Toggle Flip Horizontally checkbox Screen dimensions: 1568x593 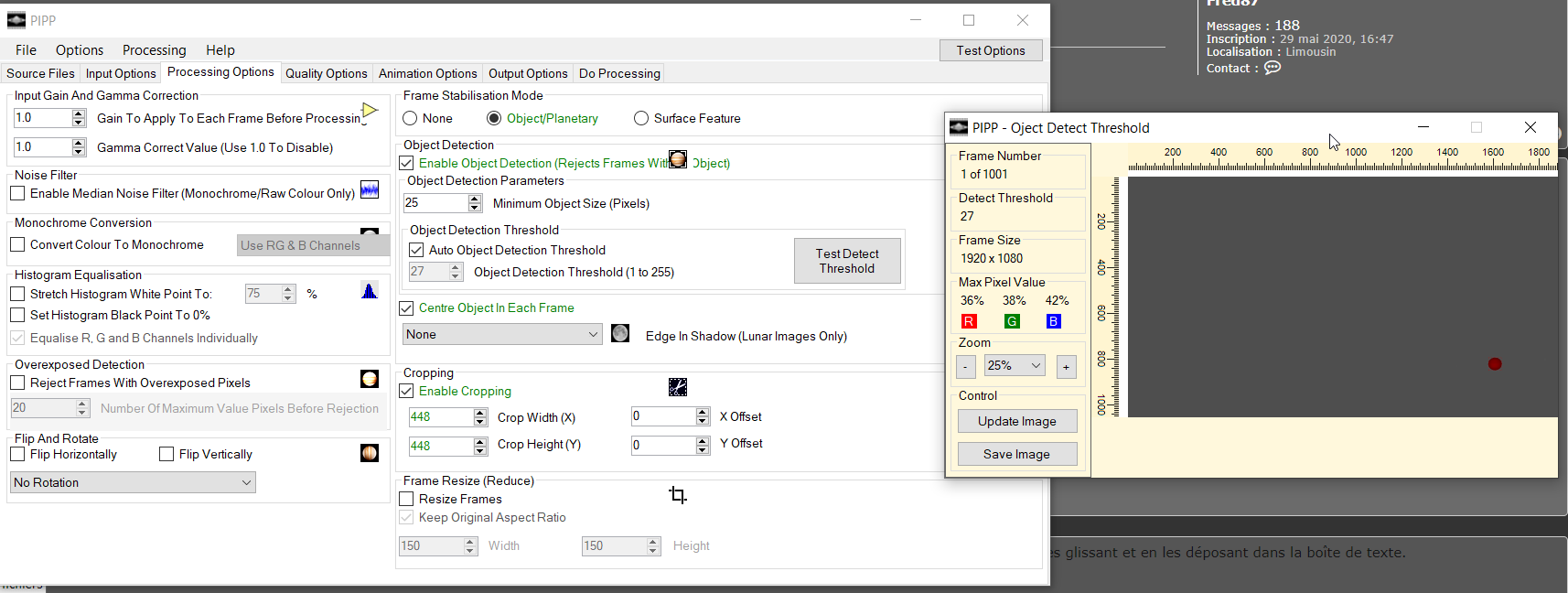click(17, 454)
